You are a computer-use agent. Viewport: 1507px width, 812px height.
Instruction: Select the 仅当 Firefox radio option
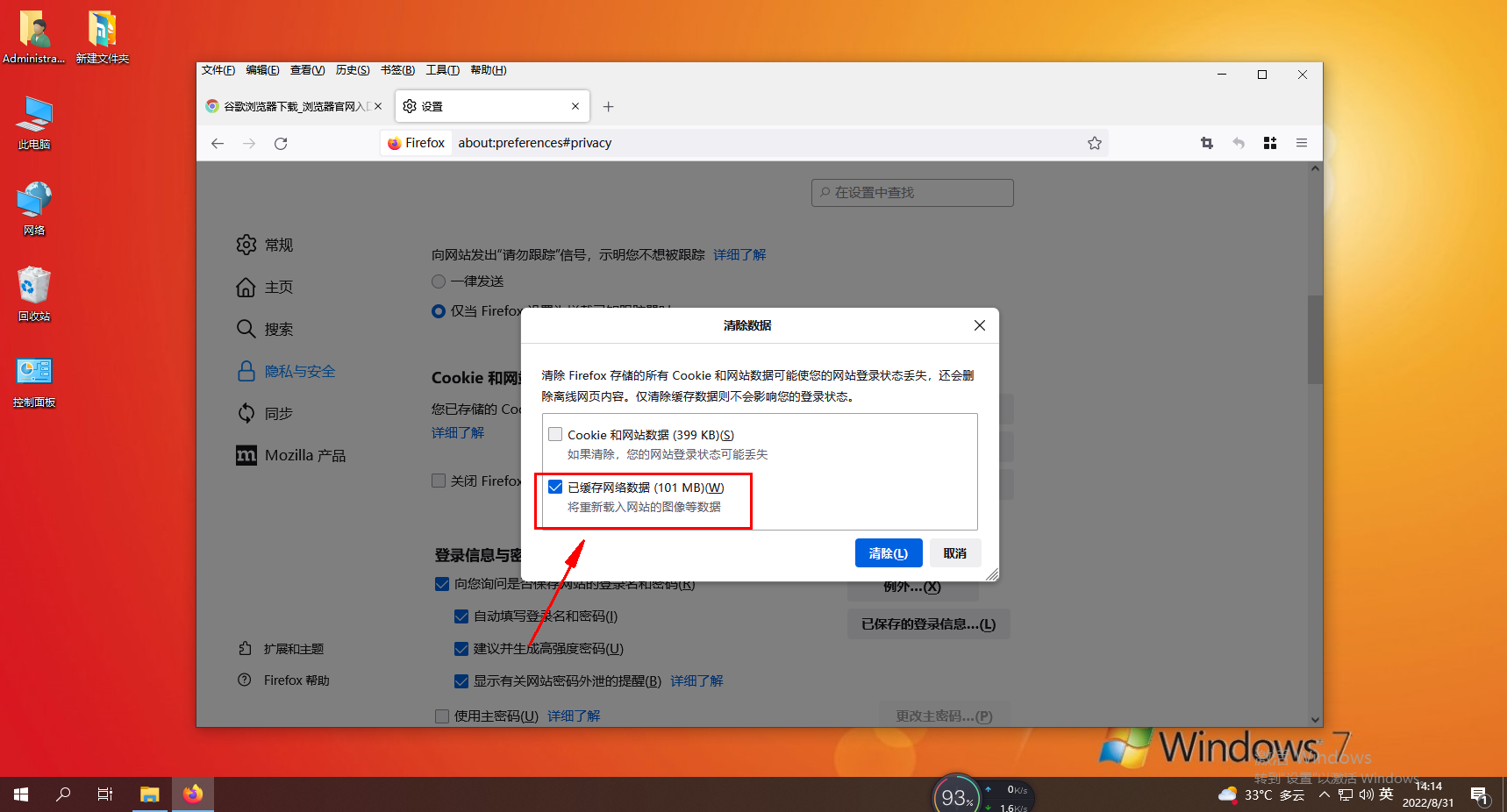pyautogui.click(x=439, y=311)
